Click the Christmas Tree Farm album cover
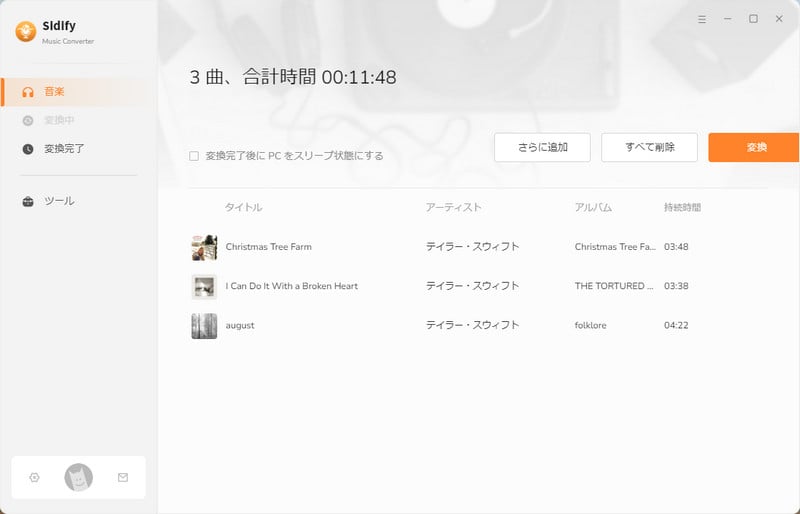This screenshot has height=514, width=800. pos(204,247)
